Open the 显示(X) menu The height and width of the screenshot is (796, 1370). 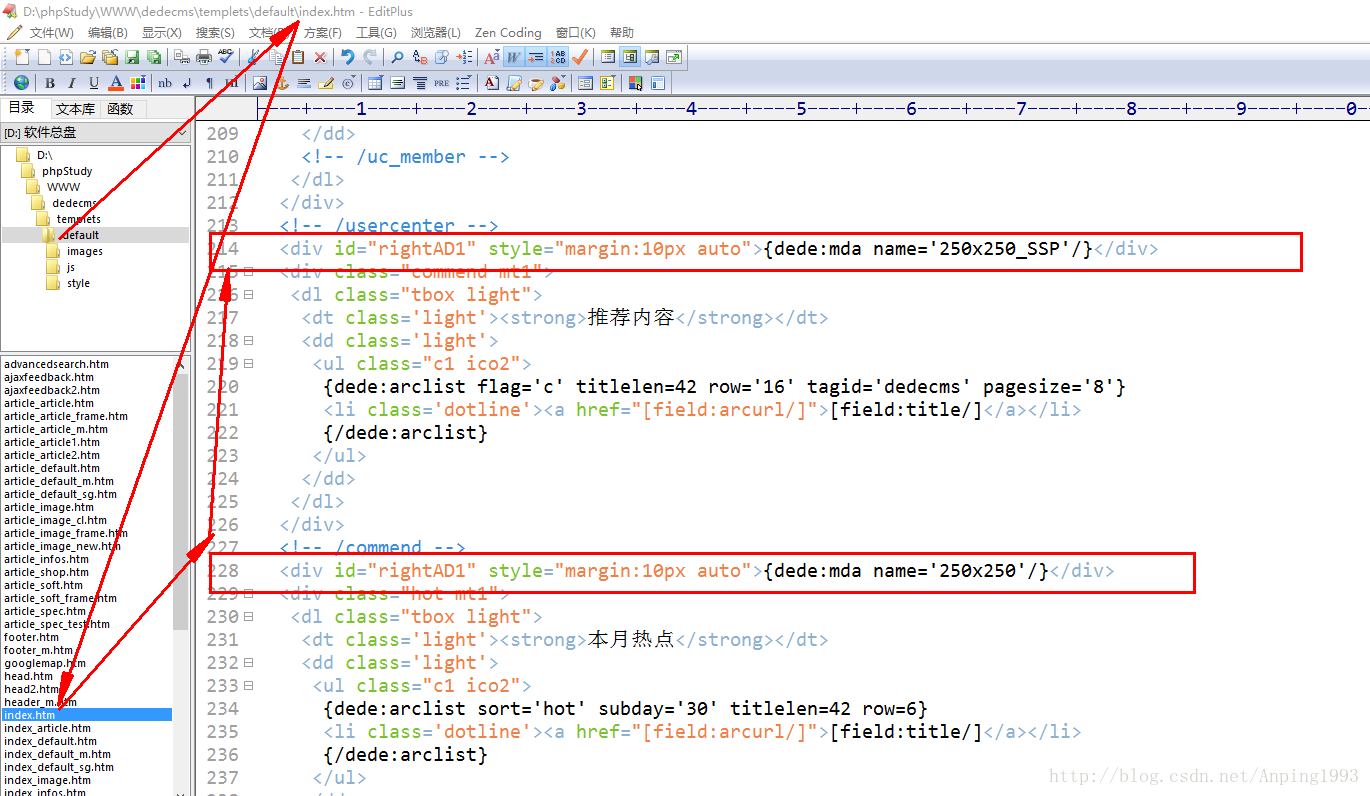tap(162, 33)
